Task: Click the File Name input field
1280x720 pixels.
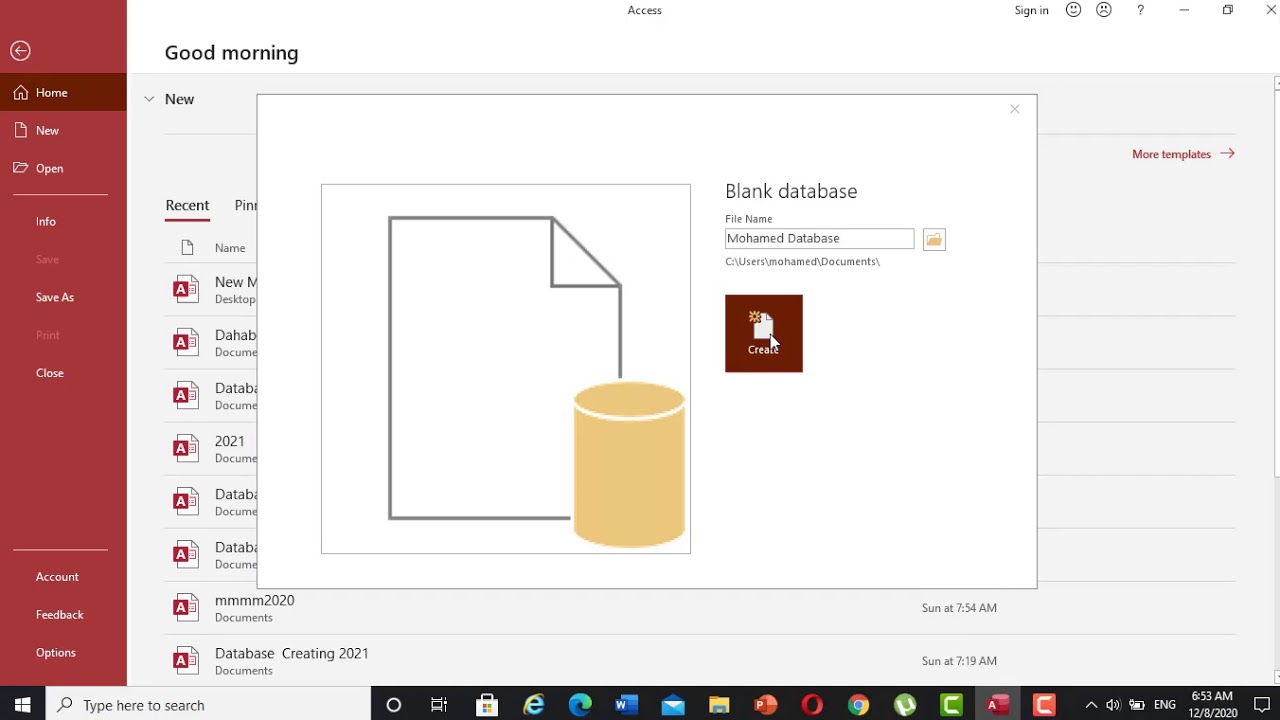Action: click(x=819, y=239)
